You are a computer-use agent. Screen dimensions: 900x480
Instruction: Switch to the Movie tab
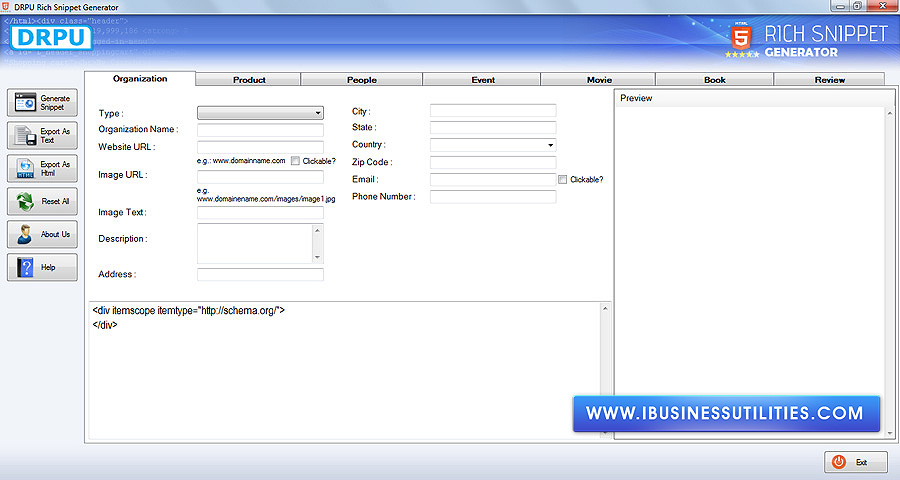599,80
